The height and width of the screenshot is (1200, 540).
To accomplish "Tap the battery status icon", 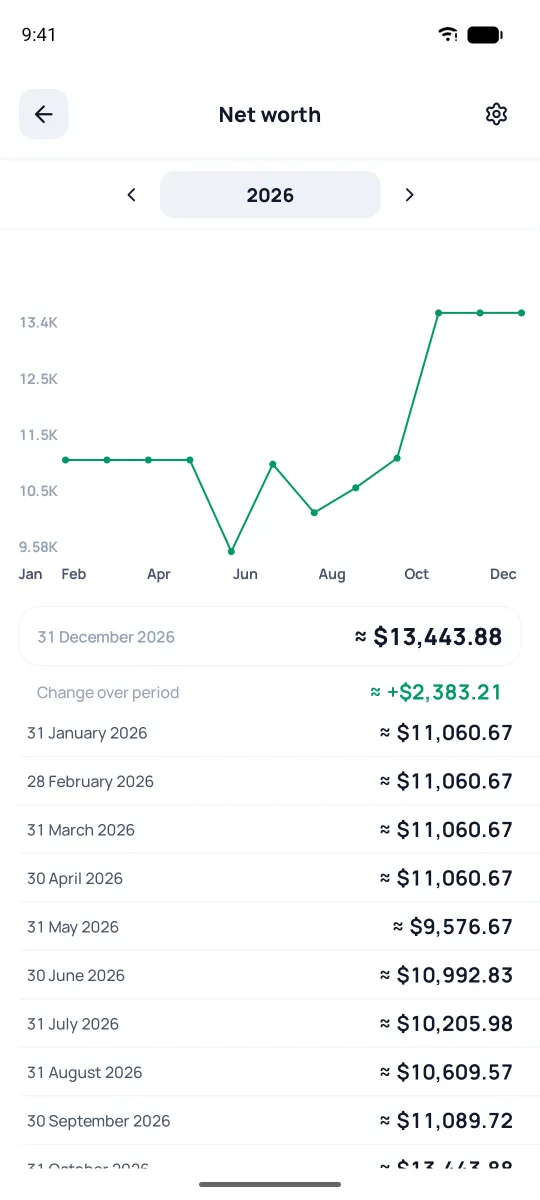I will click(x=485, y=35).
